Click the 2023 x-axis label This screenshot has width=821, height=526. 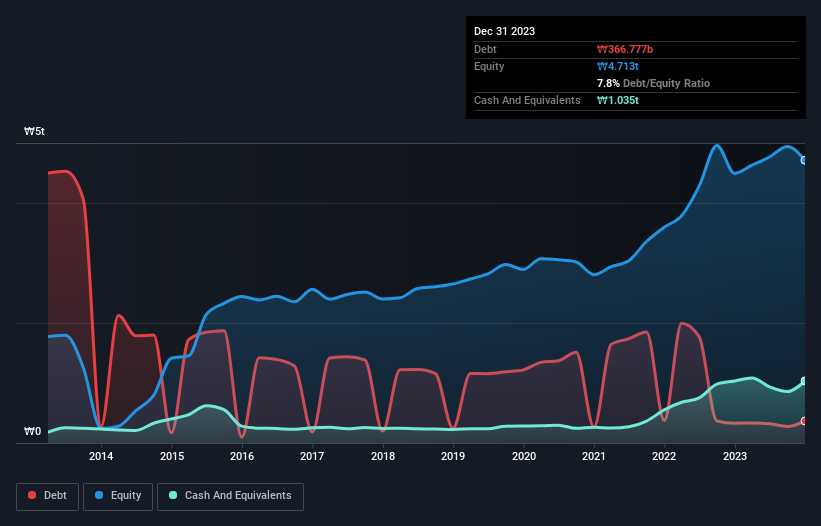[x=735, y=456]
